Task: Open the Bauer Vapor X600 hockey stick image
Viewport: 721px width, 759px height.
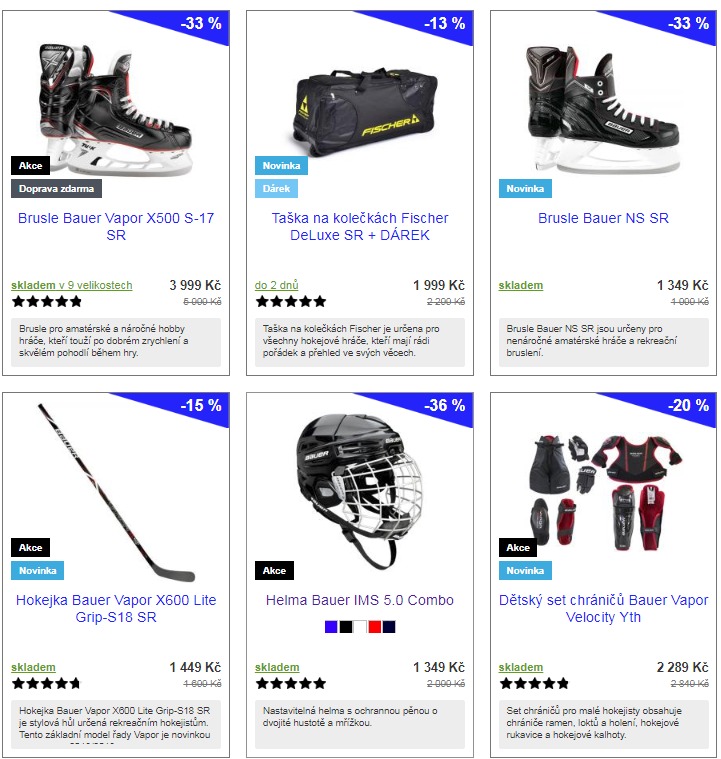Action: [x=116, y=492]
